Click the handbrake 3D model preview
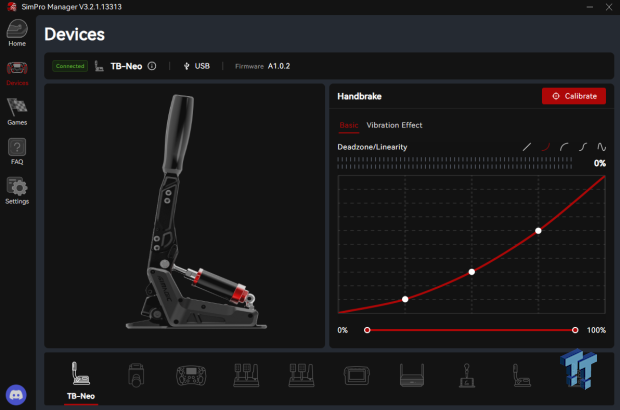 pyautogui.click(x=196, y=212)
